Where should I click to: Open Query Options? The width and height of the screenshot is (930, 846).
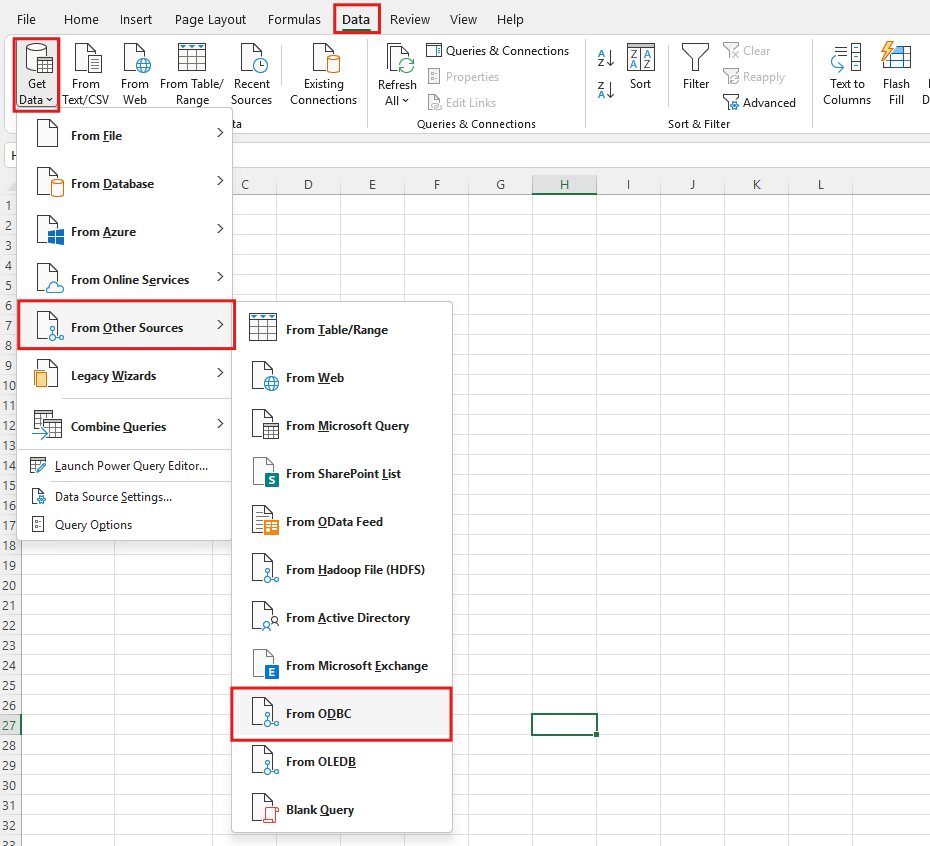point(125,525)
